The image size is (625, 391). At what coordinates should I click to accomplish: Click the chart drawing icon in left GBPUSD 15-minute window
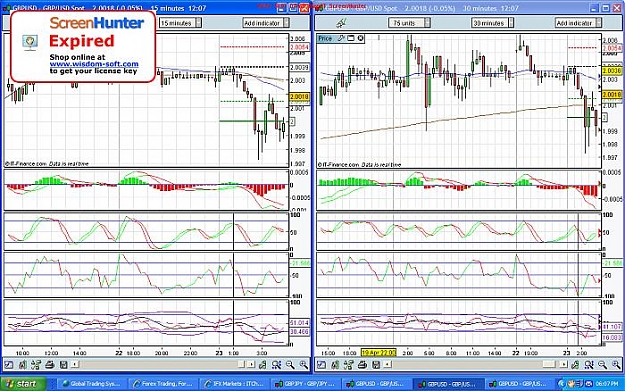click(x=9, y=364)
